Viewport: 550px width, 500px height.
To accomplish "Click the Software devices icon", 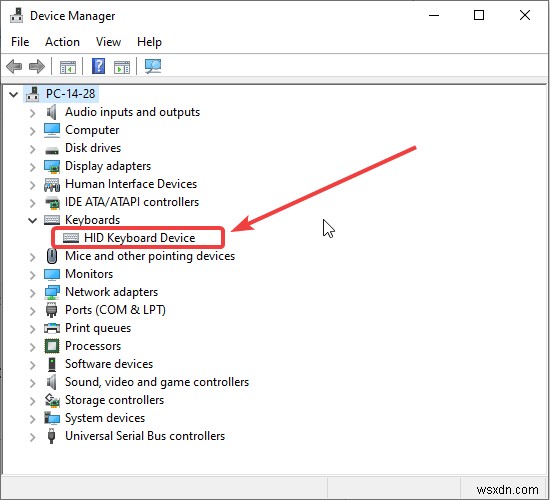I will pyautogui.click(x=52, y=364).
